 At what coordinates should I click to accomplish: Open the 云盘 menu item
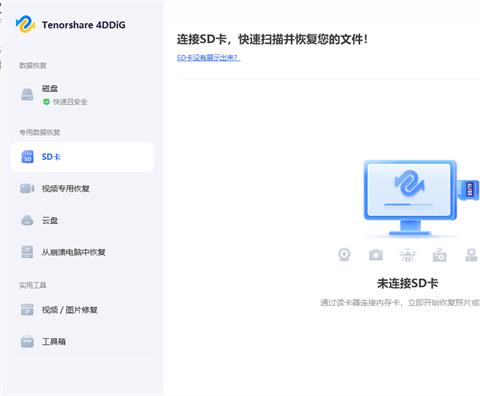(x=82, y=220)
